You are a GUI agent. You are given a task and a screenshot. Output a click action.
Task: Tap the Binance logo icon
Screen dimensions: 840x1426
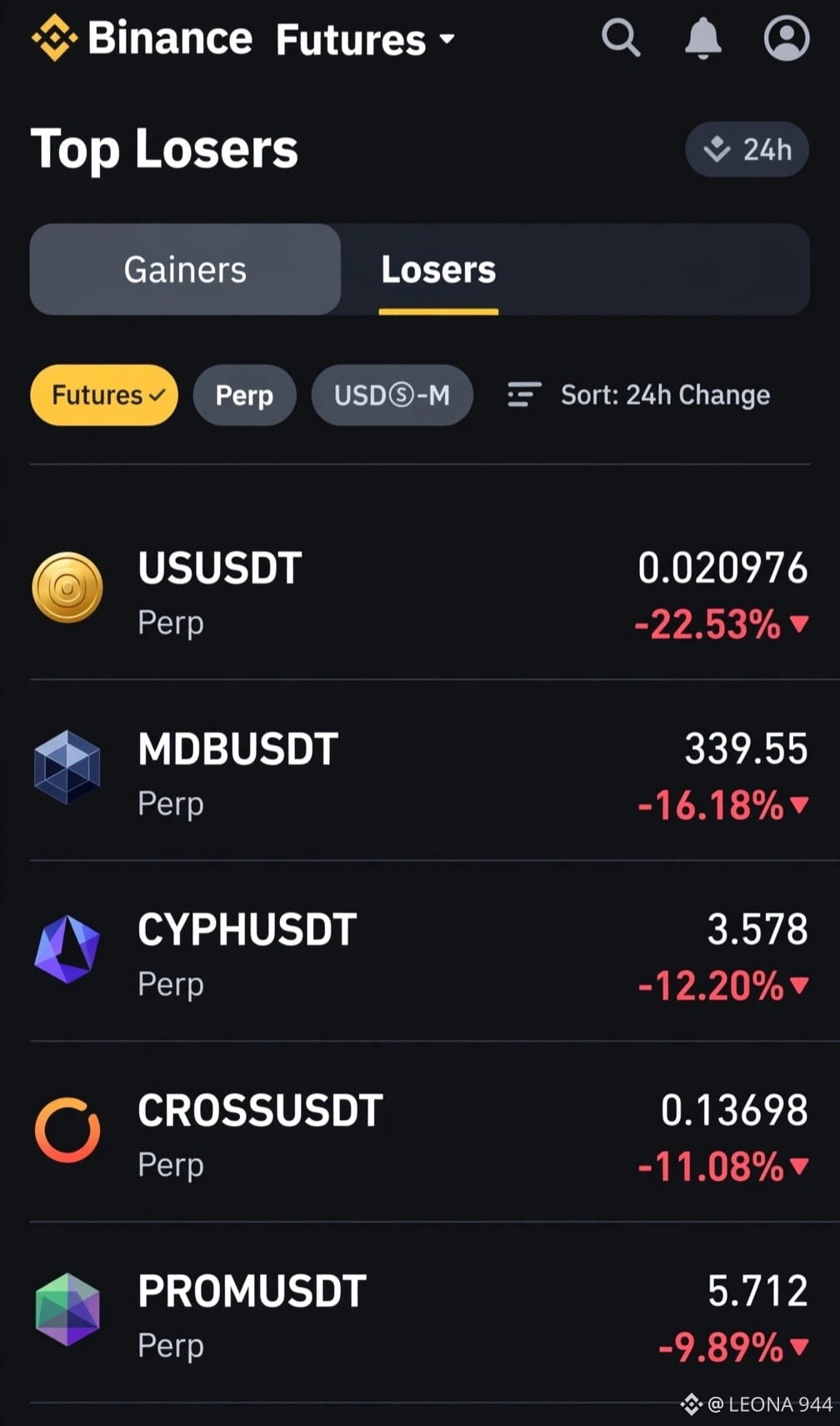54,38
